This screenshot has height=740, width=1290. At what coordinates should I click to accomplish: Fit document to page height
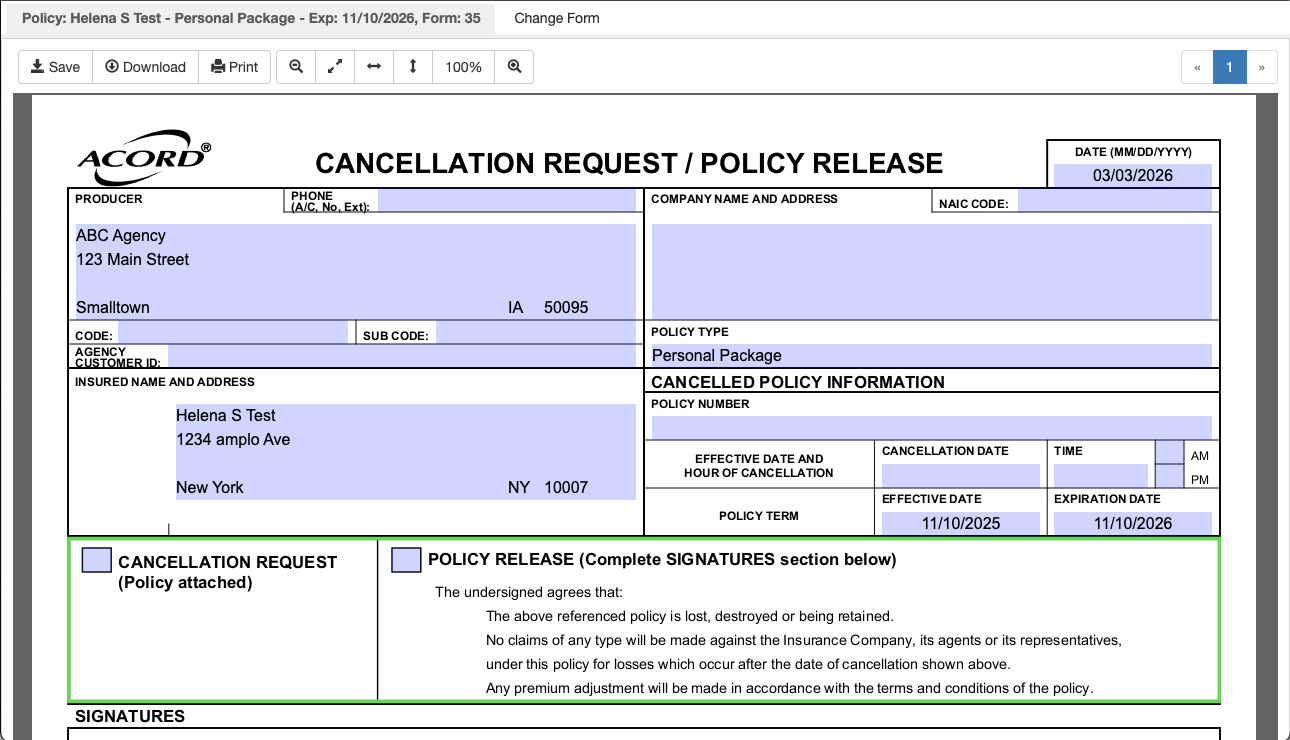pyautogui.click(x=413, y=67)
